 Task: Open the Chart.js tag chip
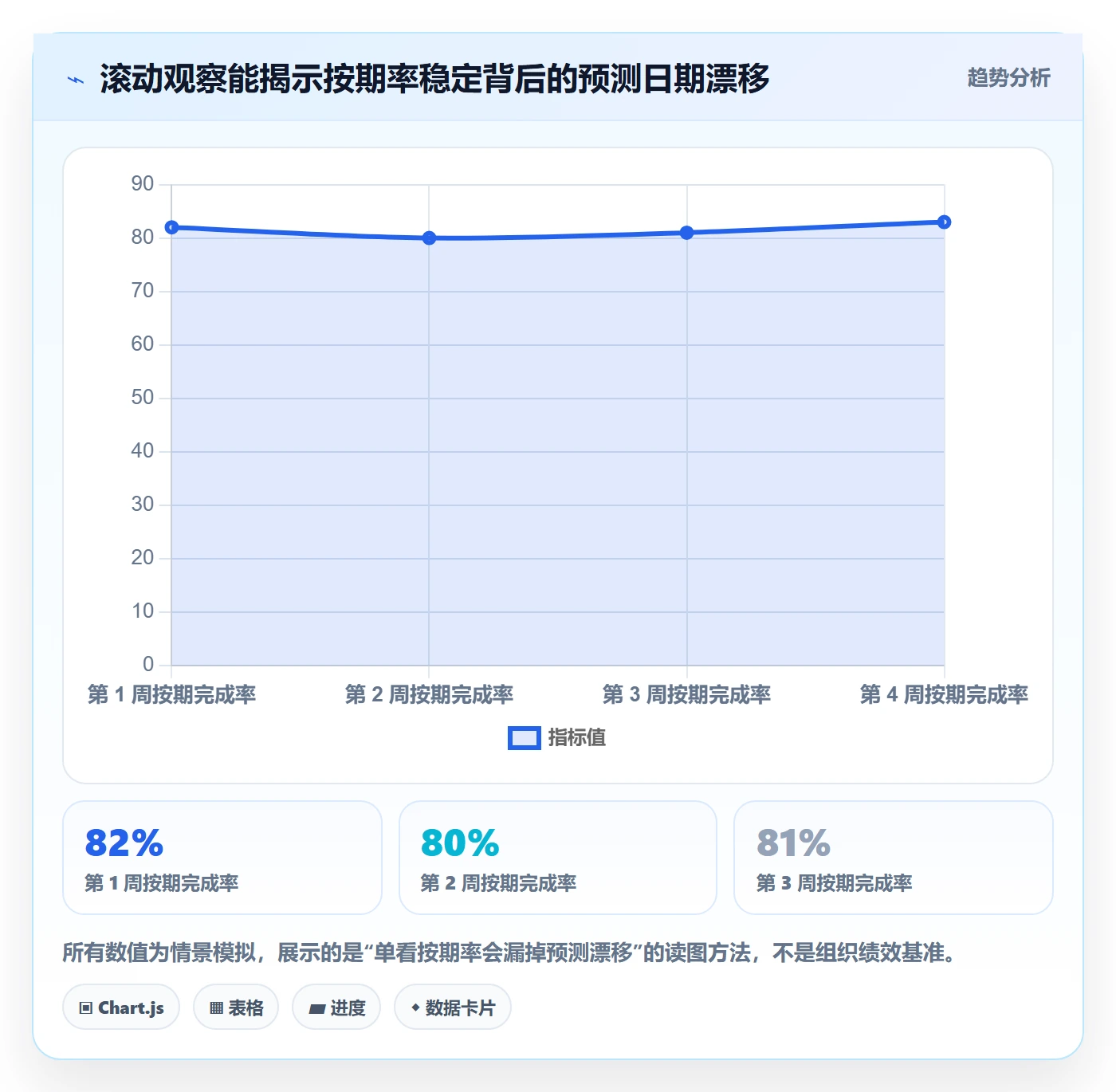pyautogui.click(x=121, y=1008)
